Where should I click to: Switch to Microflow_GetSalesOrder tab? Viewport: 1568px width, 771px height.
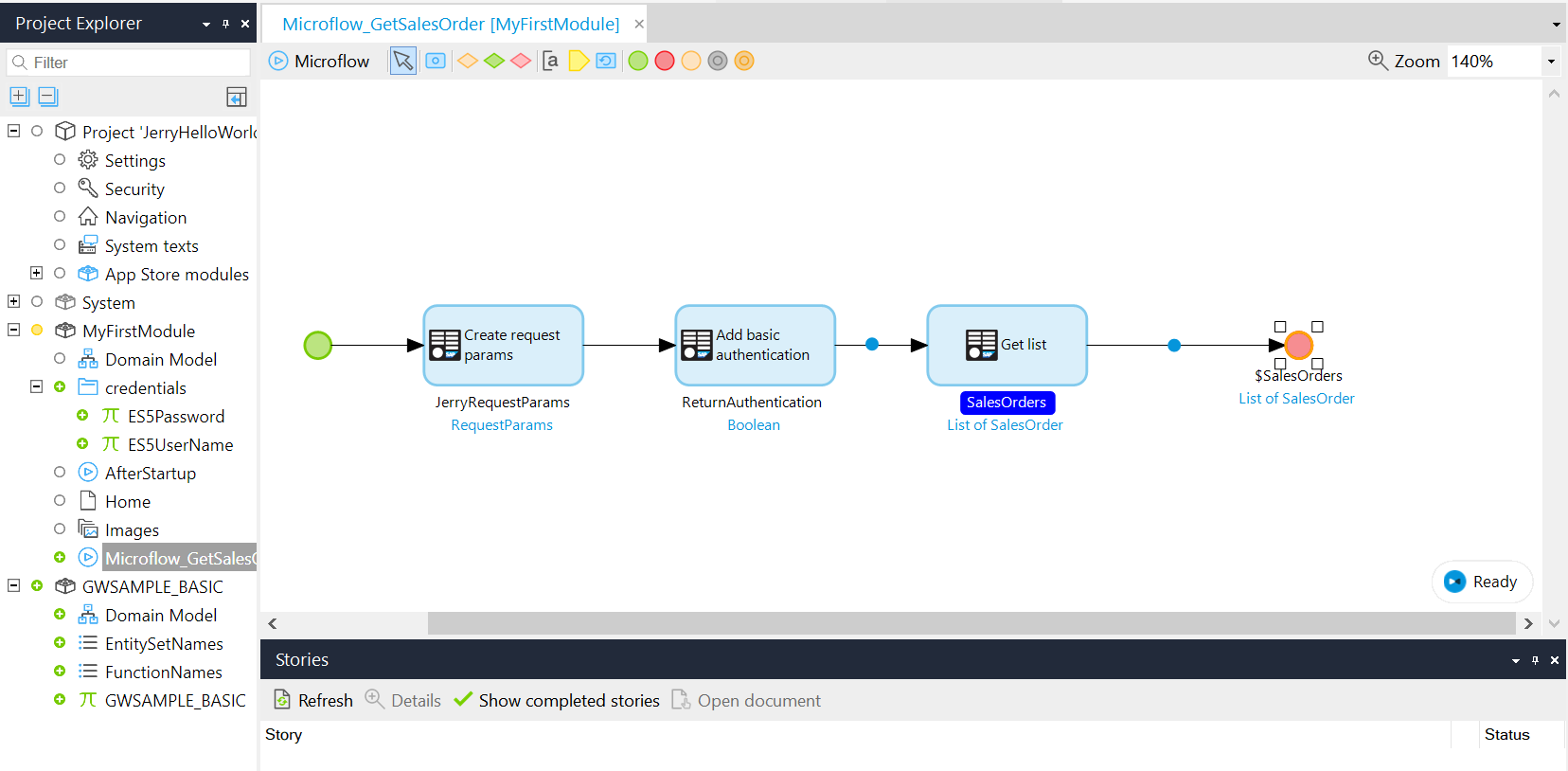(451, 24)
